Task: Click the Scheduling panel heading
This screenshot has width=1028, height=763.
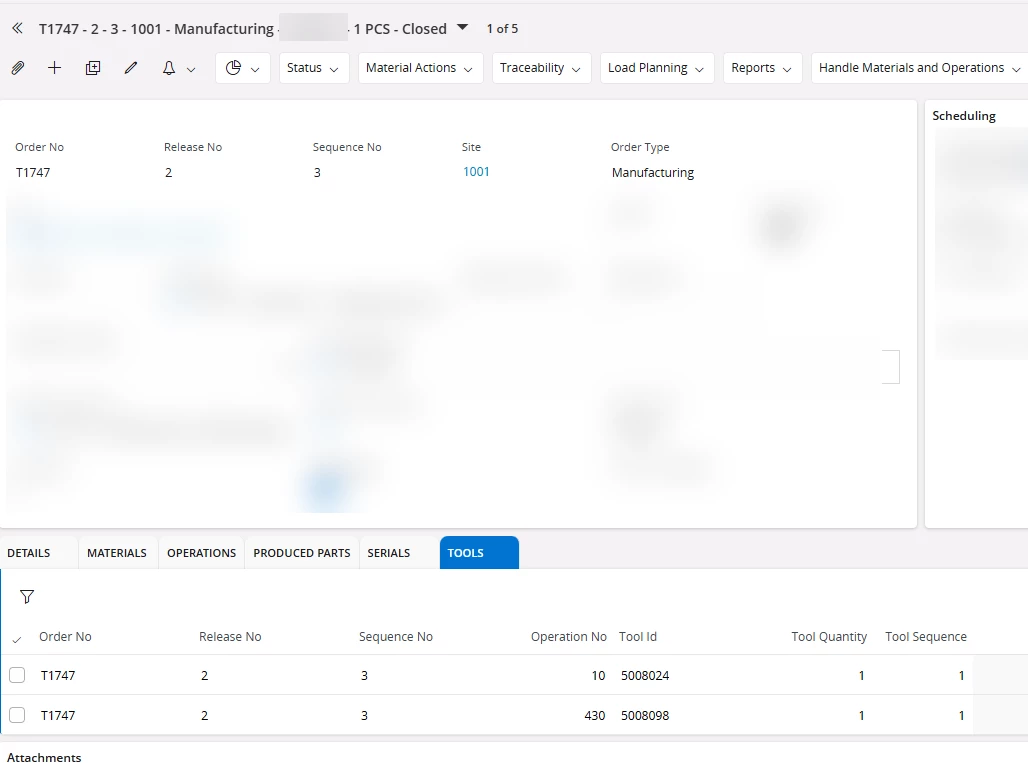Action: (x=964, y=116)
